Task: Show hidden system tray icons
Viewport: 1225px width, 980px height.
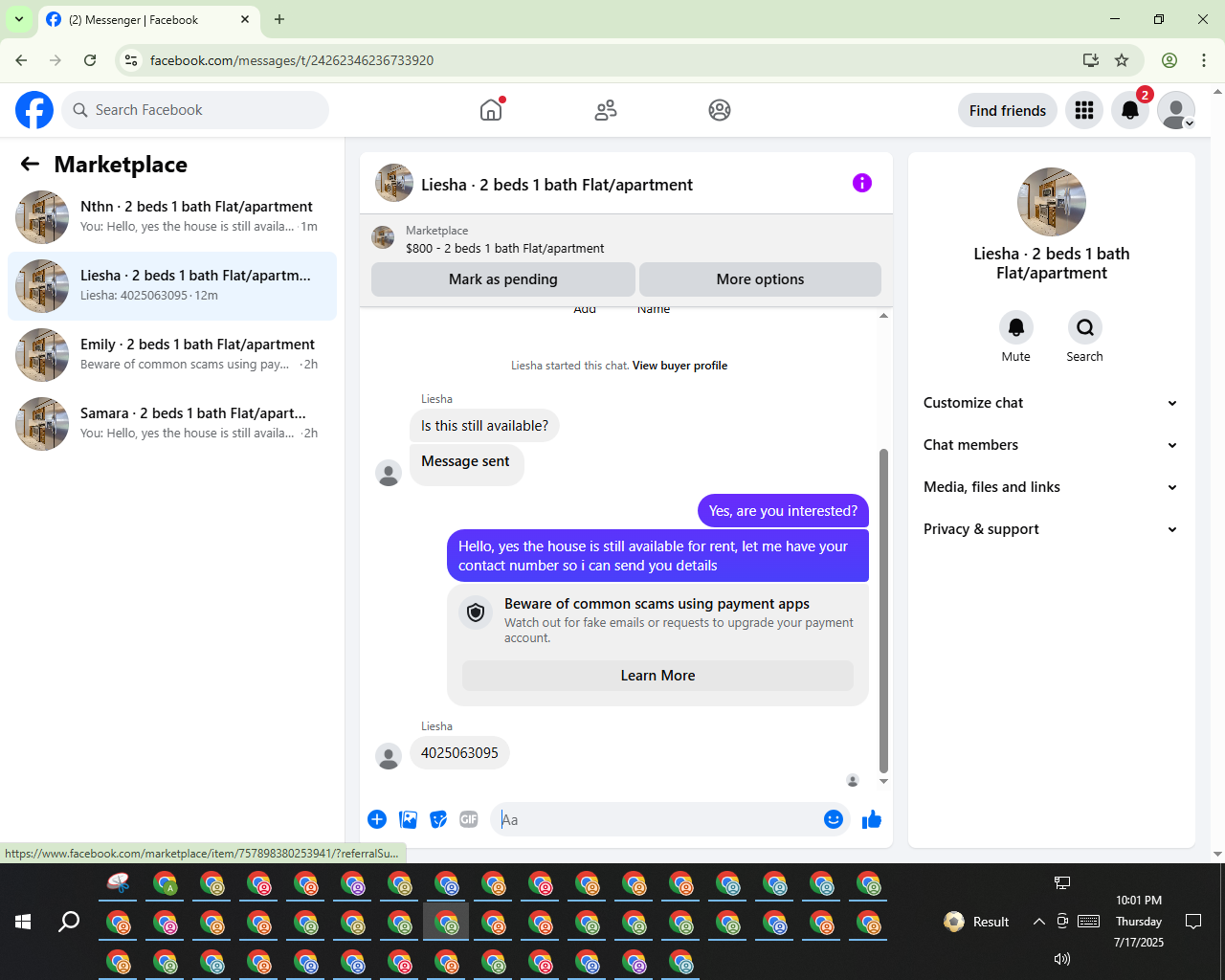Action: click(x=1038, y=922)
